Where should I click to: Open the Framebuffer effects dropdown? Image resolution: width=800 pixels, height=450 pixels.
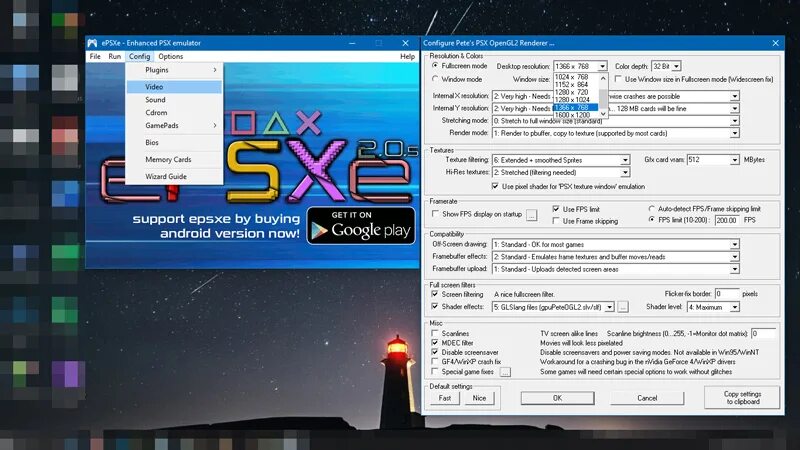pos(734,257)
